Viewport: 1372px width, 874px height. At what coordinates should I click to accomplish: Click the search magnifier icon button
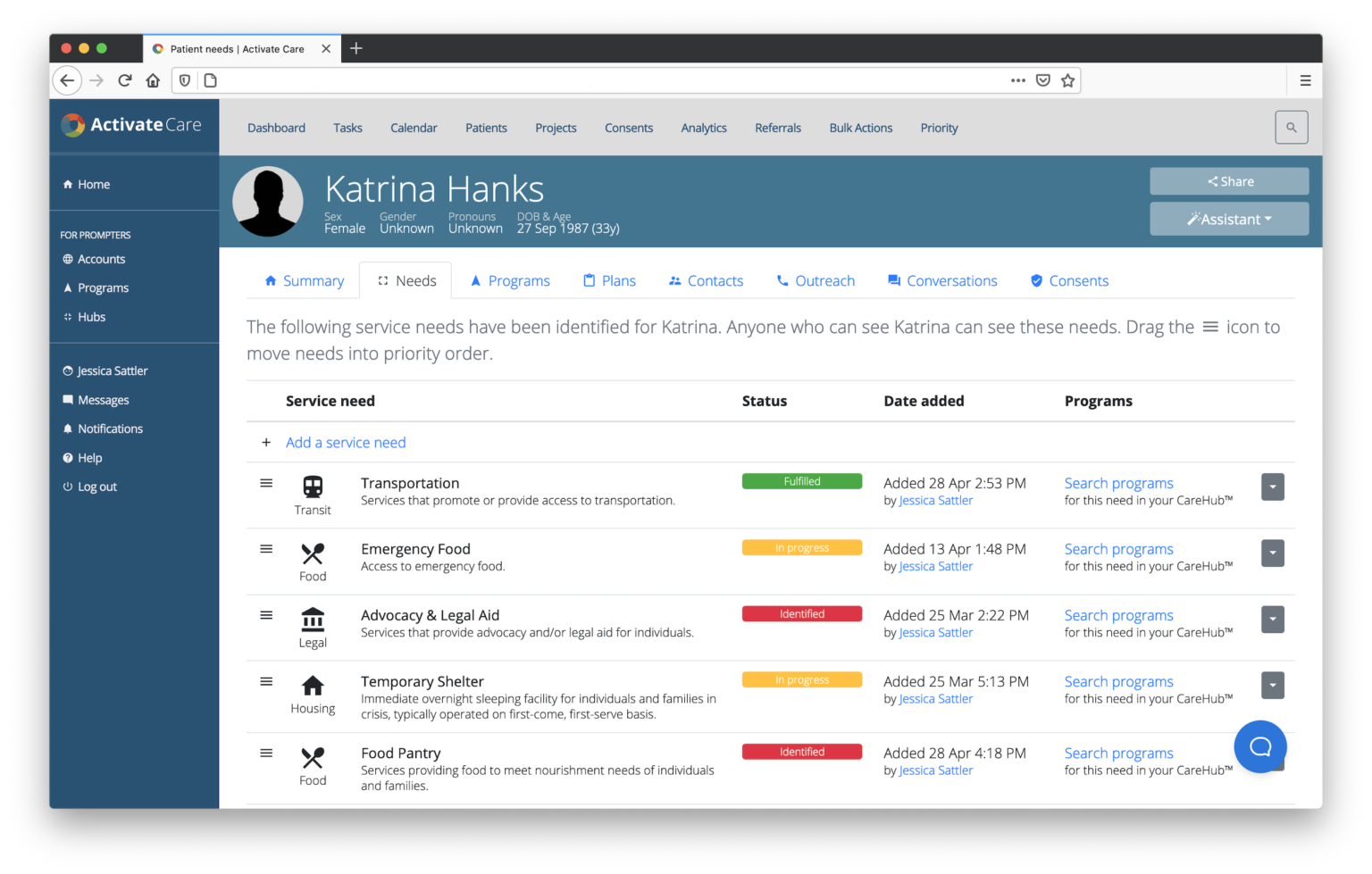pyautogui.click(x=1291, y=128)
